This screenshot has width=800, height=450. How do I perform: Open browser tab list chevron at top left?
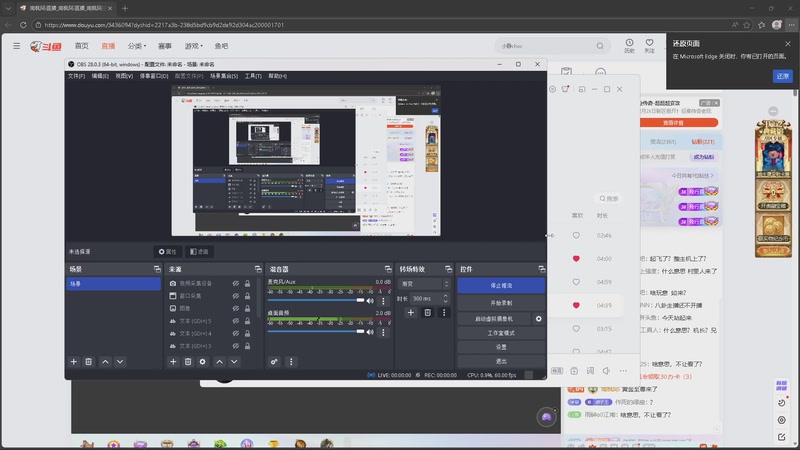tap(8, 9)
